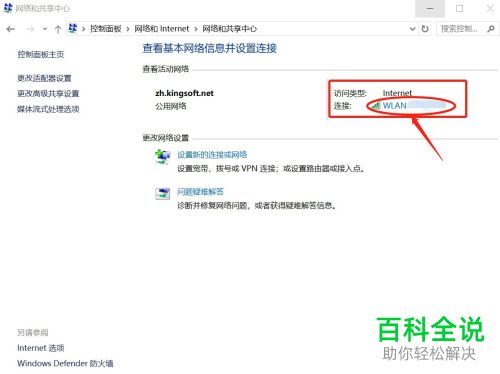Click 问题疑难解答 link

click(200, 192)
